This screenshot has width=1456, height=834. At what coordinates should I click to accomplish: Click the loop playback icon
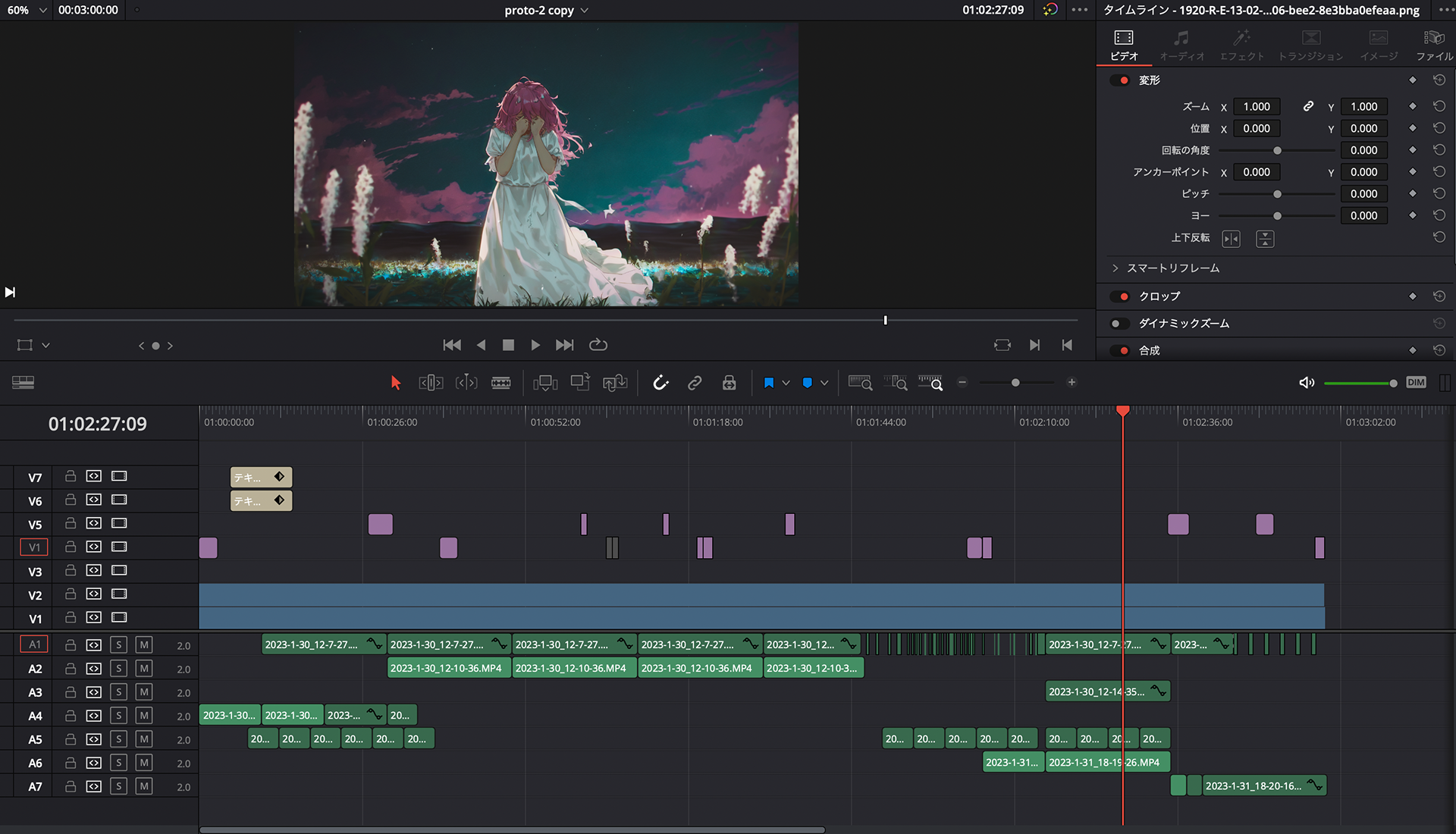[x=598, y=345]
